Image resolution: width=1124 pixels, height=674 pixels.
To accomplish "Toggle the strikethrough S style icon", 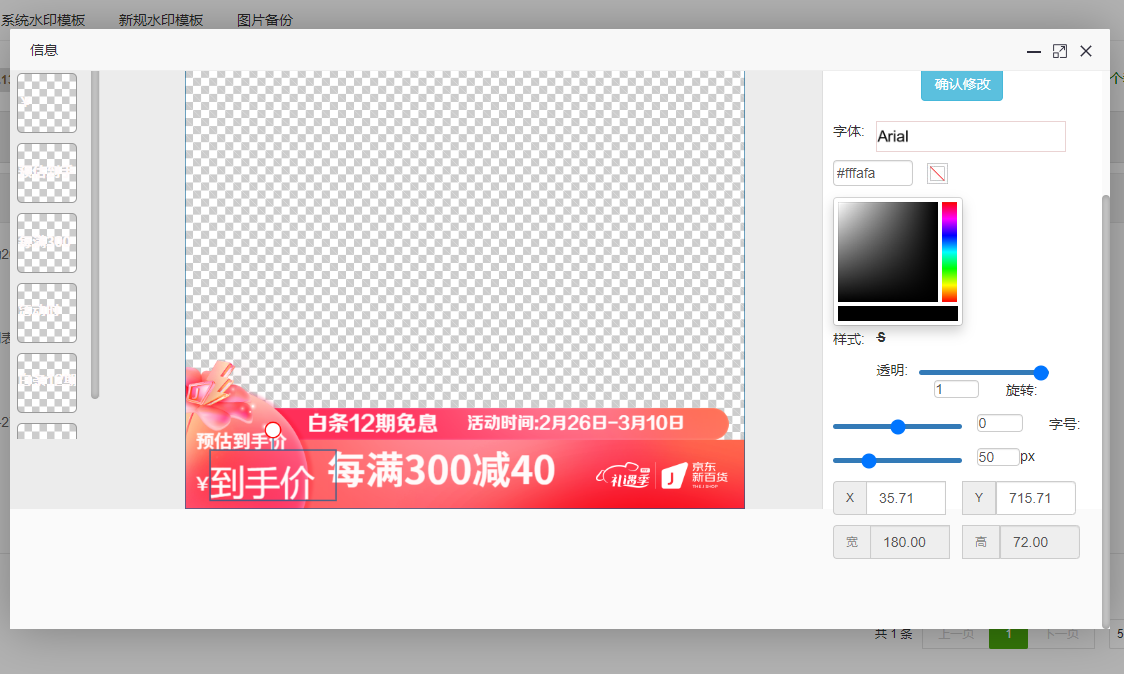I will coord(881,338).
